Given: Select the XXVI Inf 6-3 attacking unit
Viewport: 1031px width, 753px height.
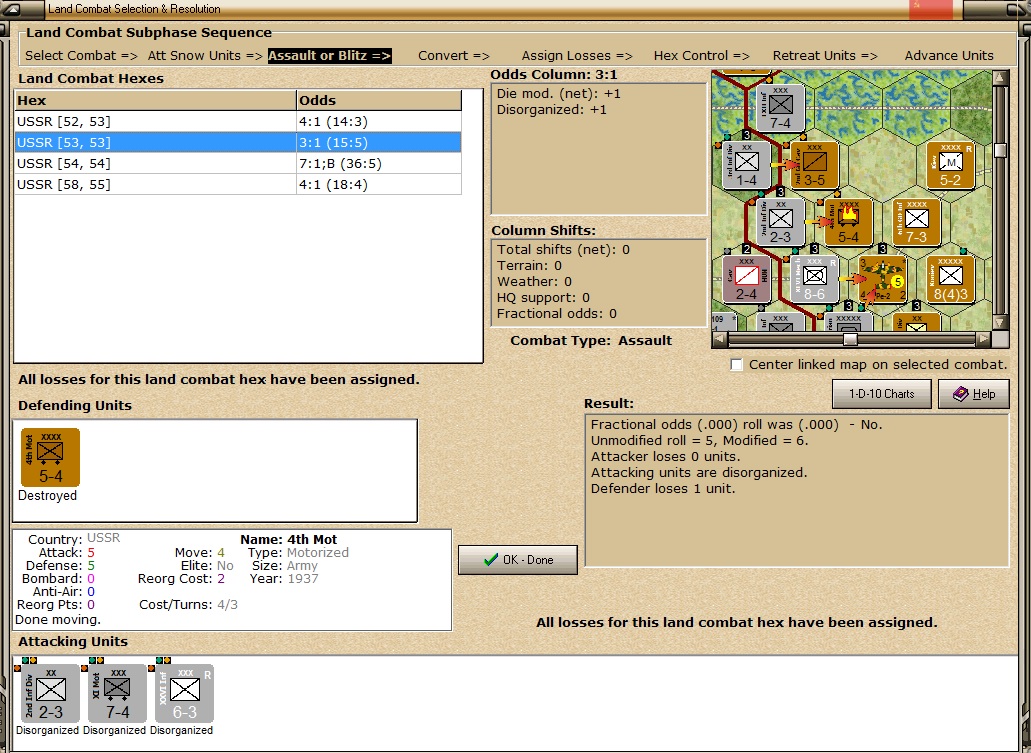Looking at the screenshot, I should [x=184, y=694].
